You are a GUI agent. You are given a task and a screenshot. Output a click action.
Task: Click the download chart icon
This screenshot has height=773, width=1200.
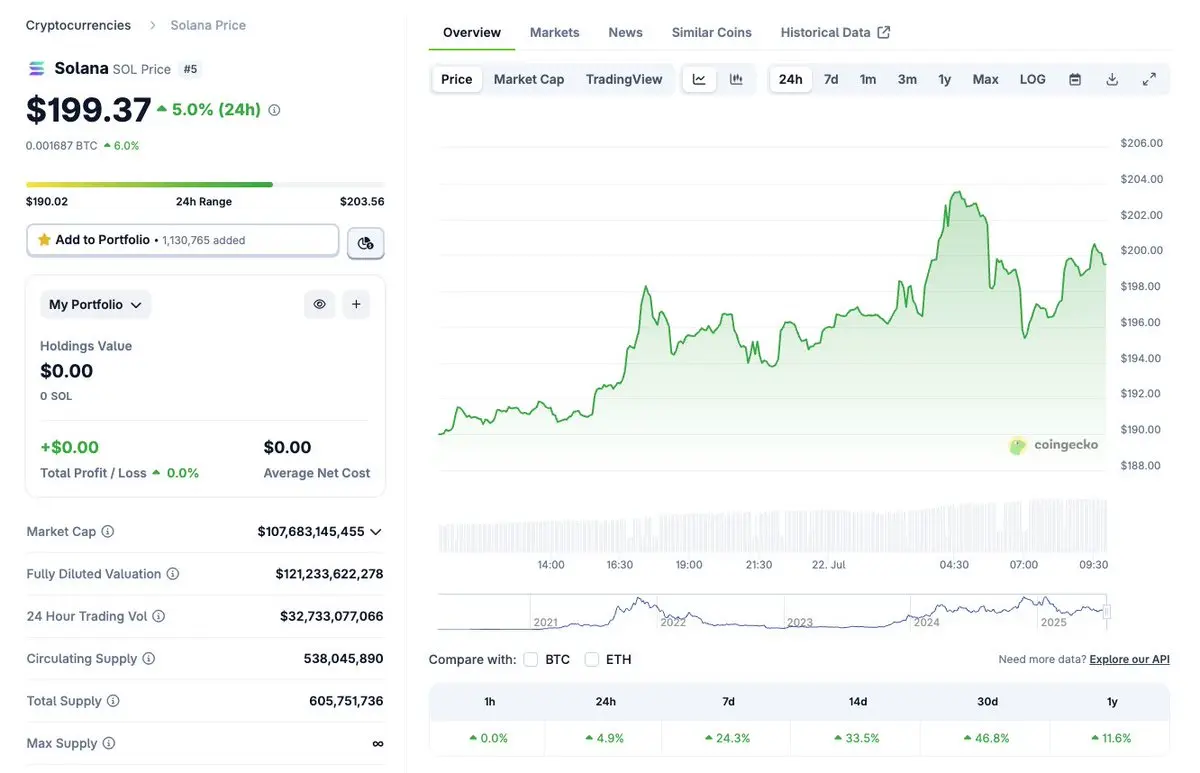pyautogui.click(x=1112, y=79)
